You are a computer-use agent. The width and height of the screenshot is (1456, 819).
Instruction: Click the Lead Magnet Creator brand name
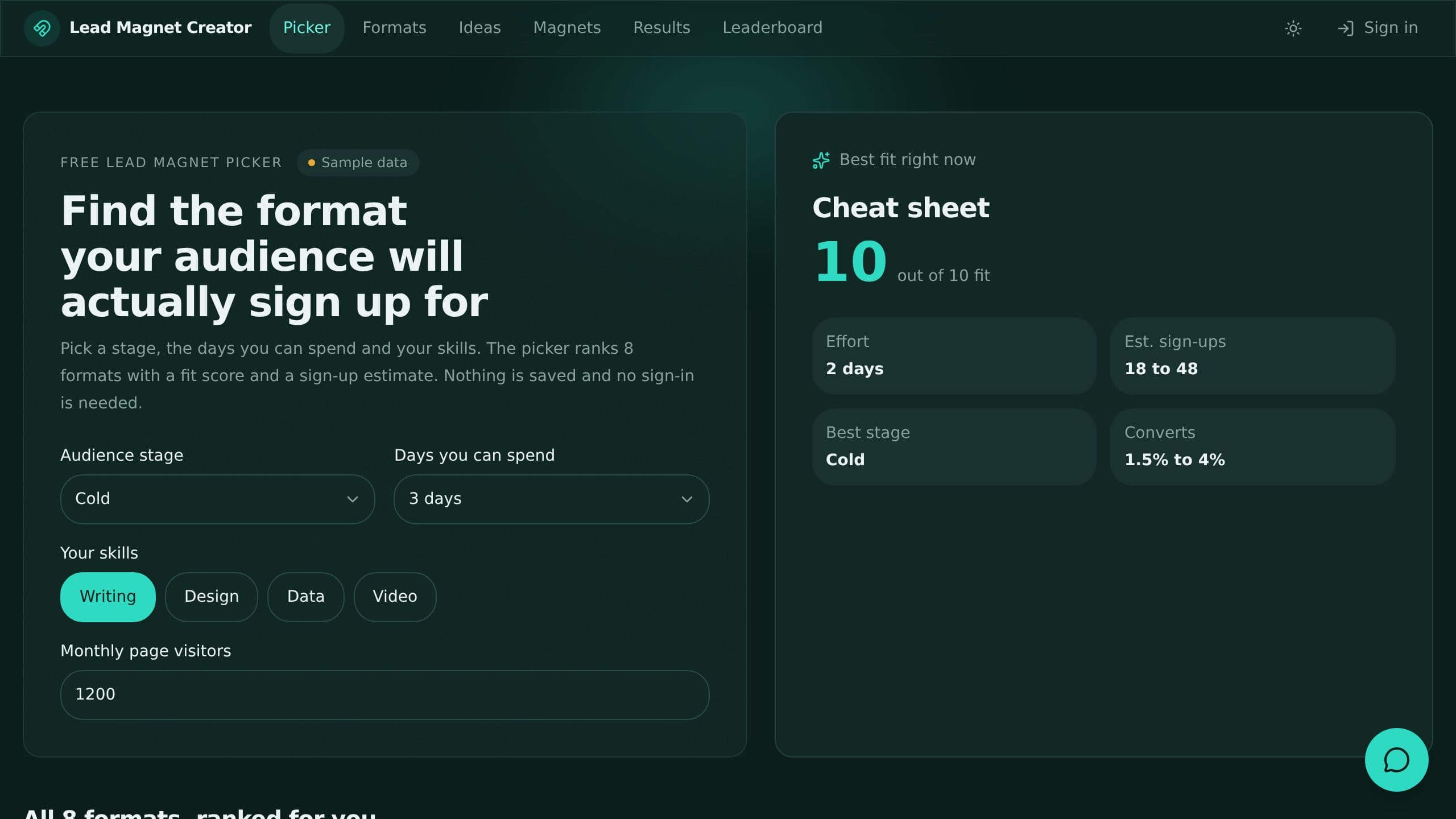click(x=160, y=28)
